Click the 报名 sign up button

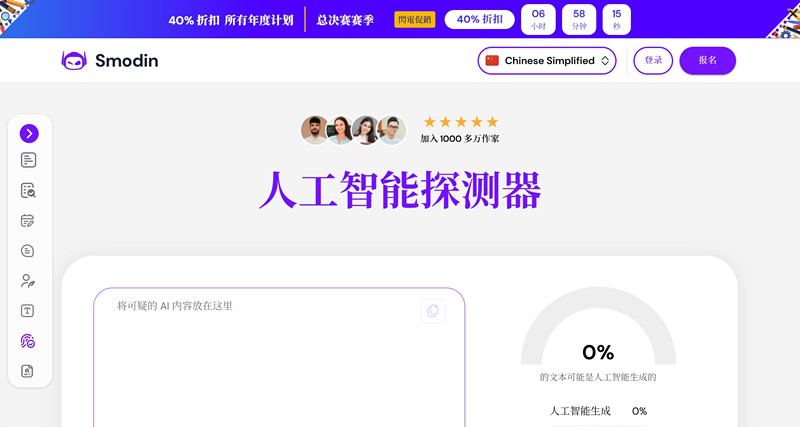pos(708,61)
